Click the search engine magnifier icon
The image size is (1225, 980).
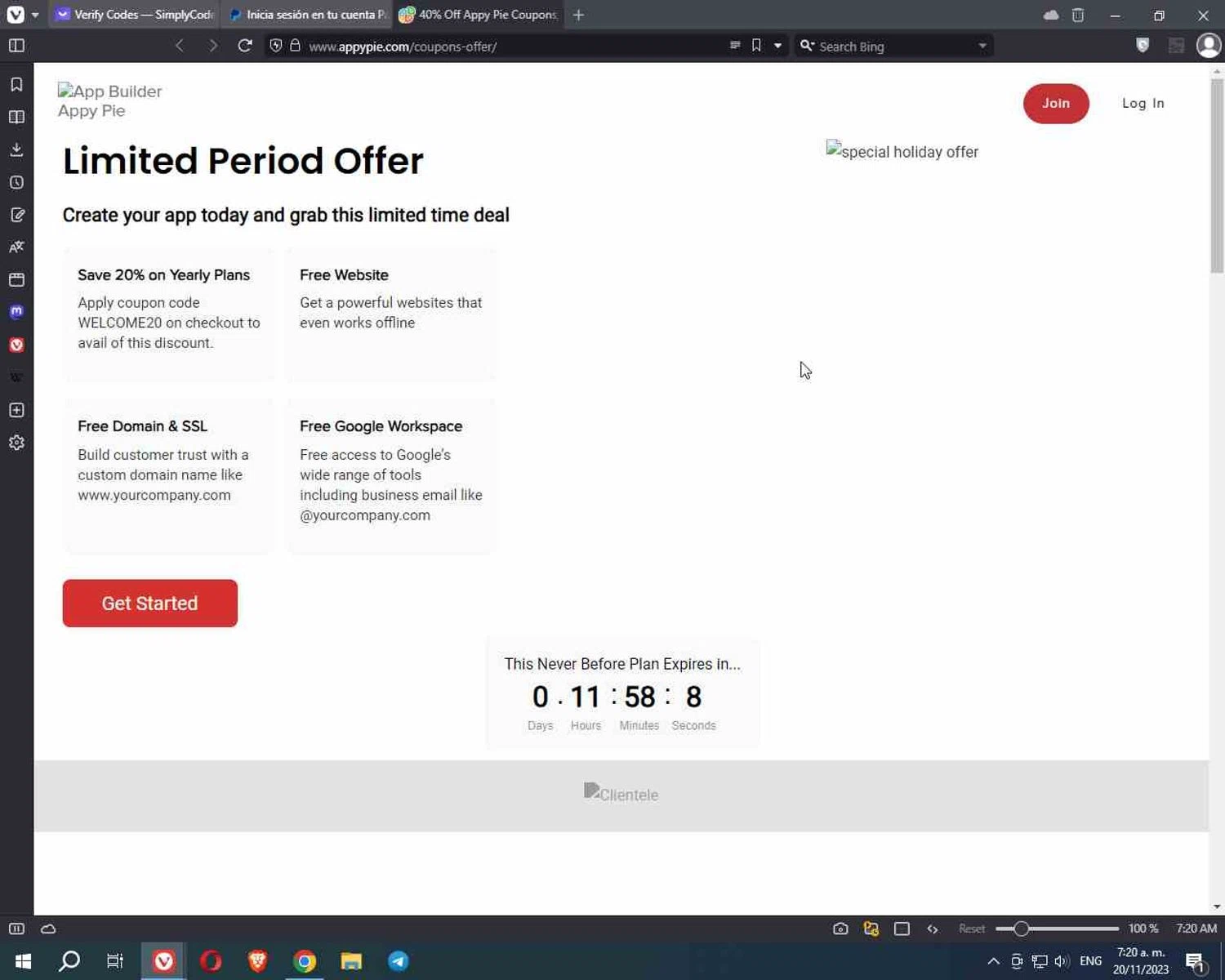[807, 46]
